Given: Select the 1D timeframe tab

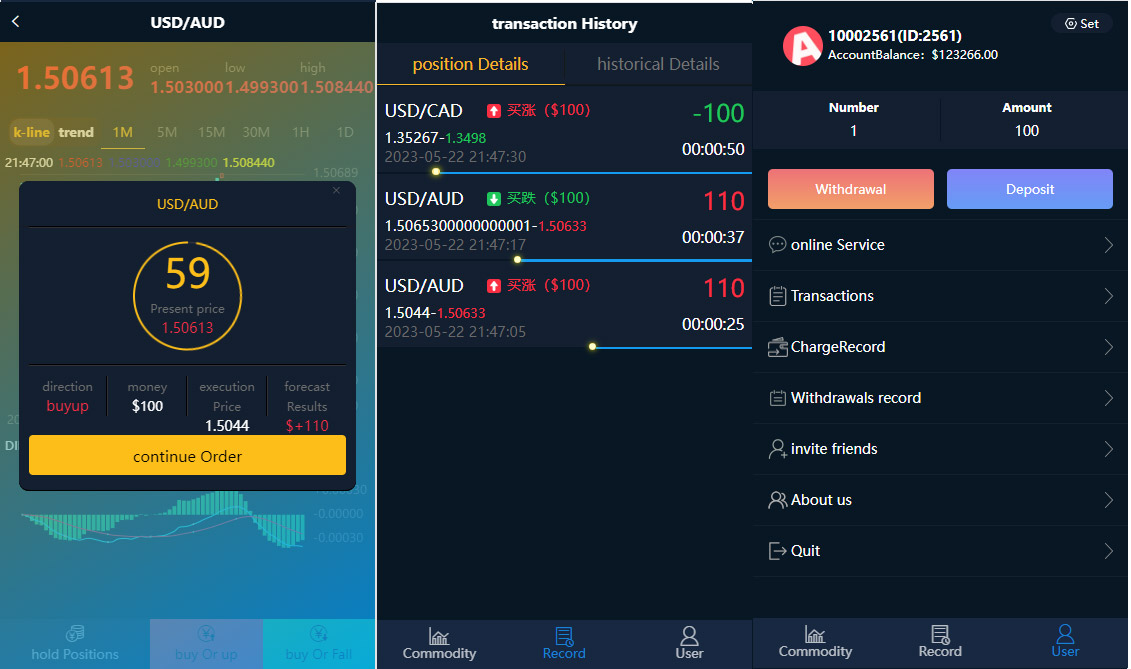Looking at the screenshot, I should click(x=345, y=132).
